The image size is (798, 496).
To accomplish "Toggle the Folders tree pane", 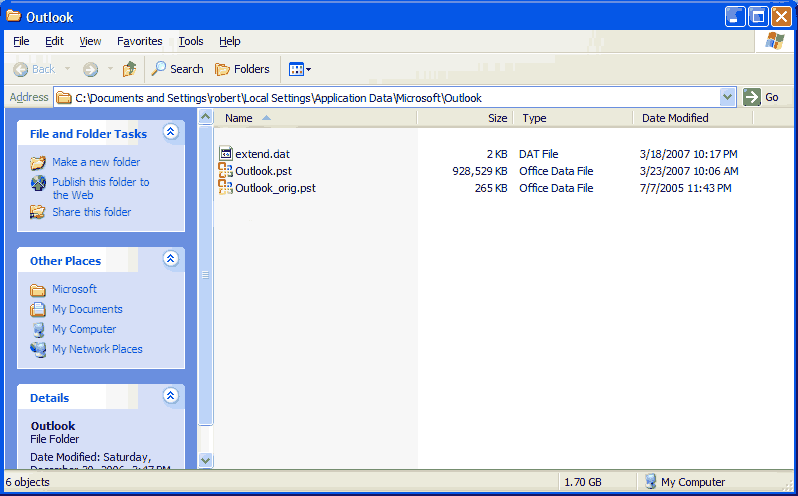I will tap(242, 69).
